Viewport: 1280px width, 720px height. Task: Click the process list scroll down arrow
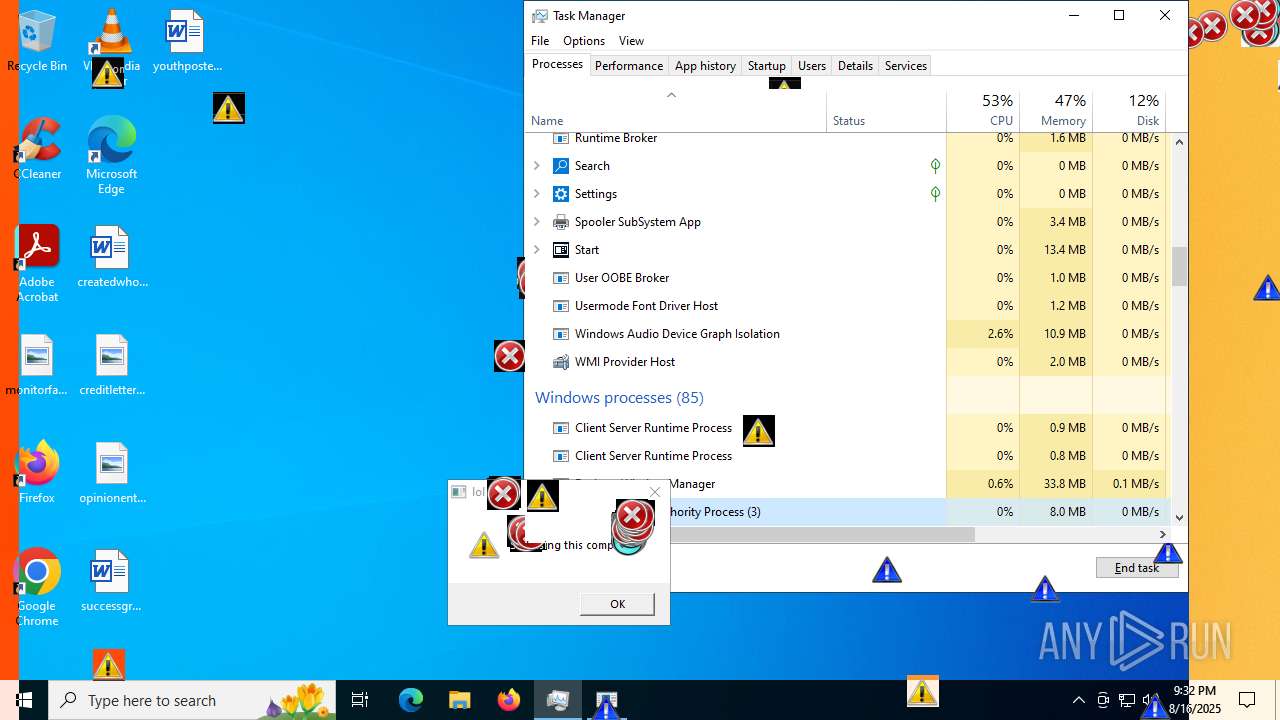click(1179, 518)
